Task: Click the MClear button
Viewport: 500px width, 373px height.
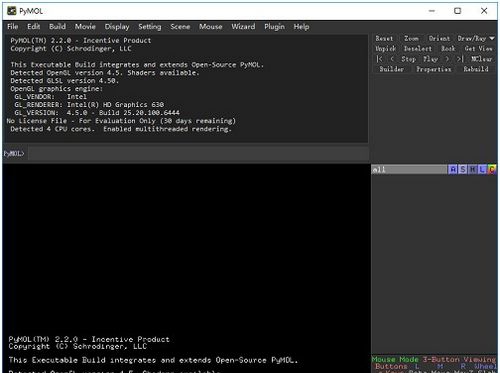Action: pos(481,59)
